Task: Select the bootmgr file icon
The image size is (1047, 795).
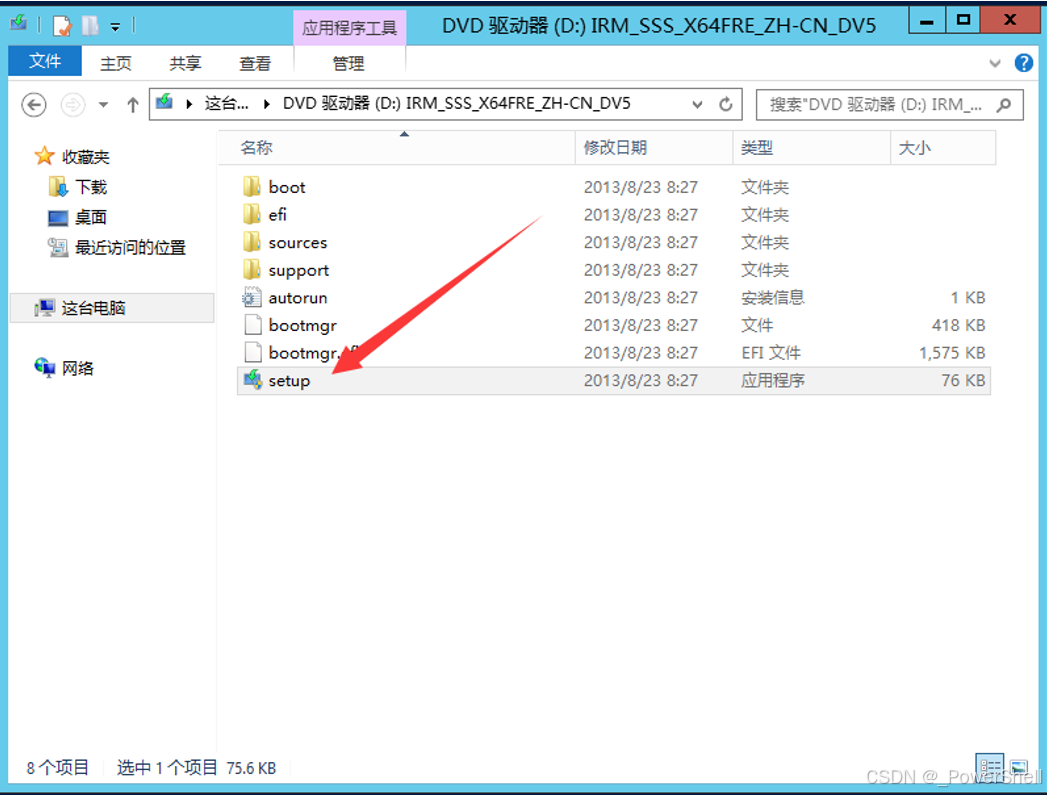Action: click(x=252, y=325)
